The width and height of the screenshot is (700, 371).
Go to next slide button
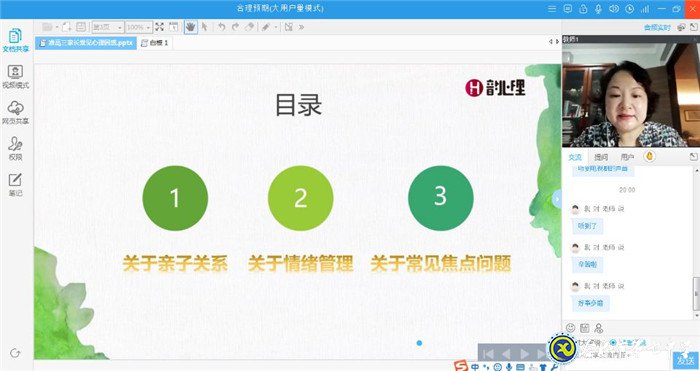pos(525,354)
